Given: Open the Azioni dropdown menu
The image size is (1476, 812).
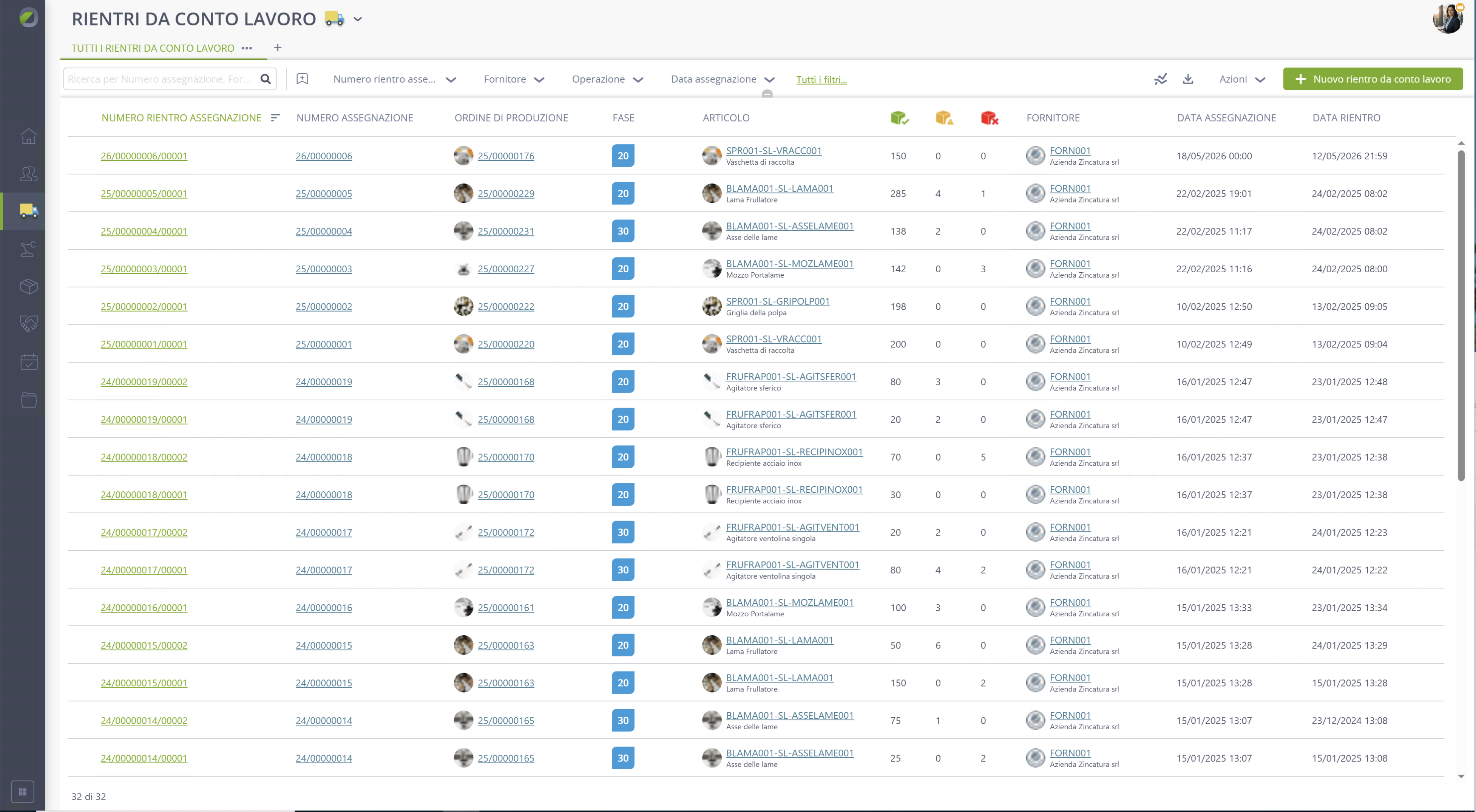Looking at the screenshot, I should click(1242, 79).
